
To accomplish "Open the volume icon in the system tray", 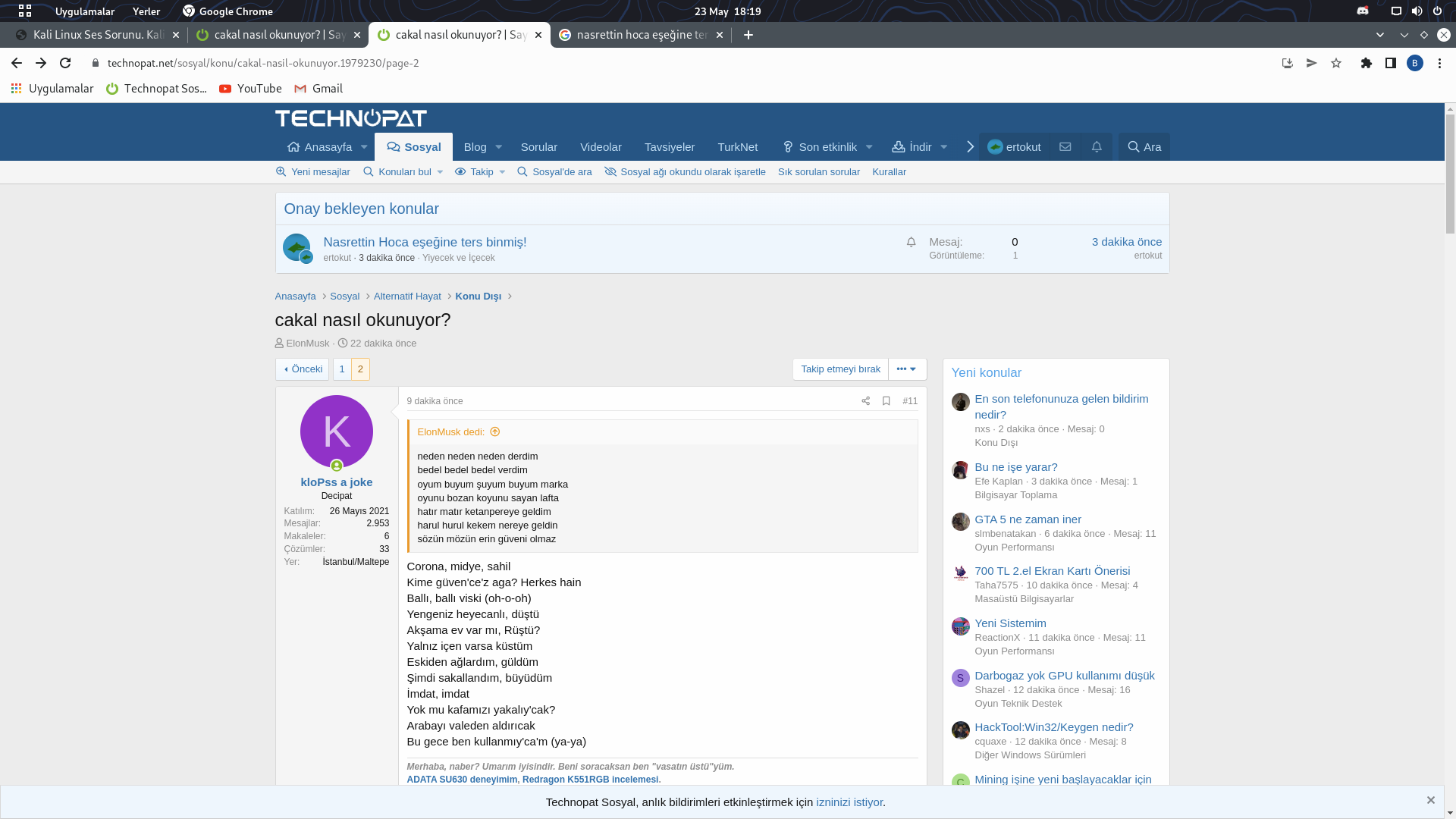I will tap(1417, 11).
